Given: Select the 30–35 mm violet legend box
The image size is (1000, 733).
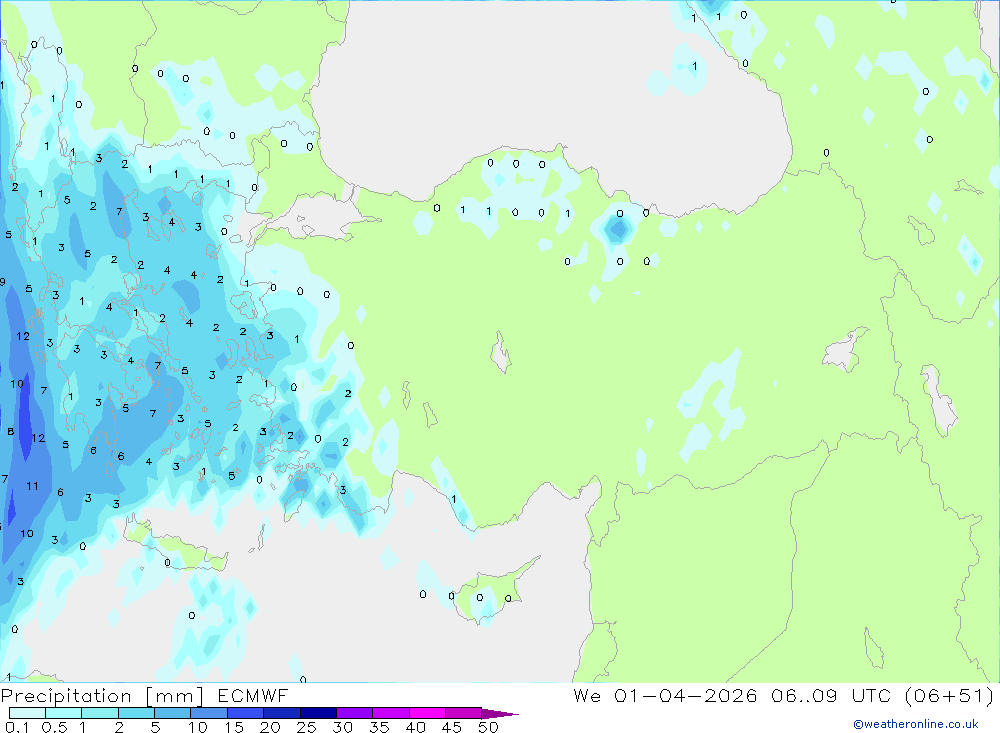Looking at the screenshot, I should (x=354, y=713).
